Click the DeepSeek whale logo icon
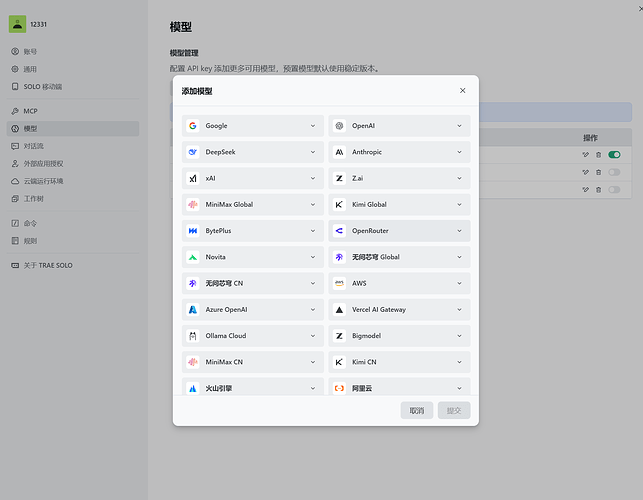Image resolution: width=643 pixels, height=500 pixels. click(193, 152)
